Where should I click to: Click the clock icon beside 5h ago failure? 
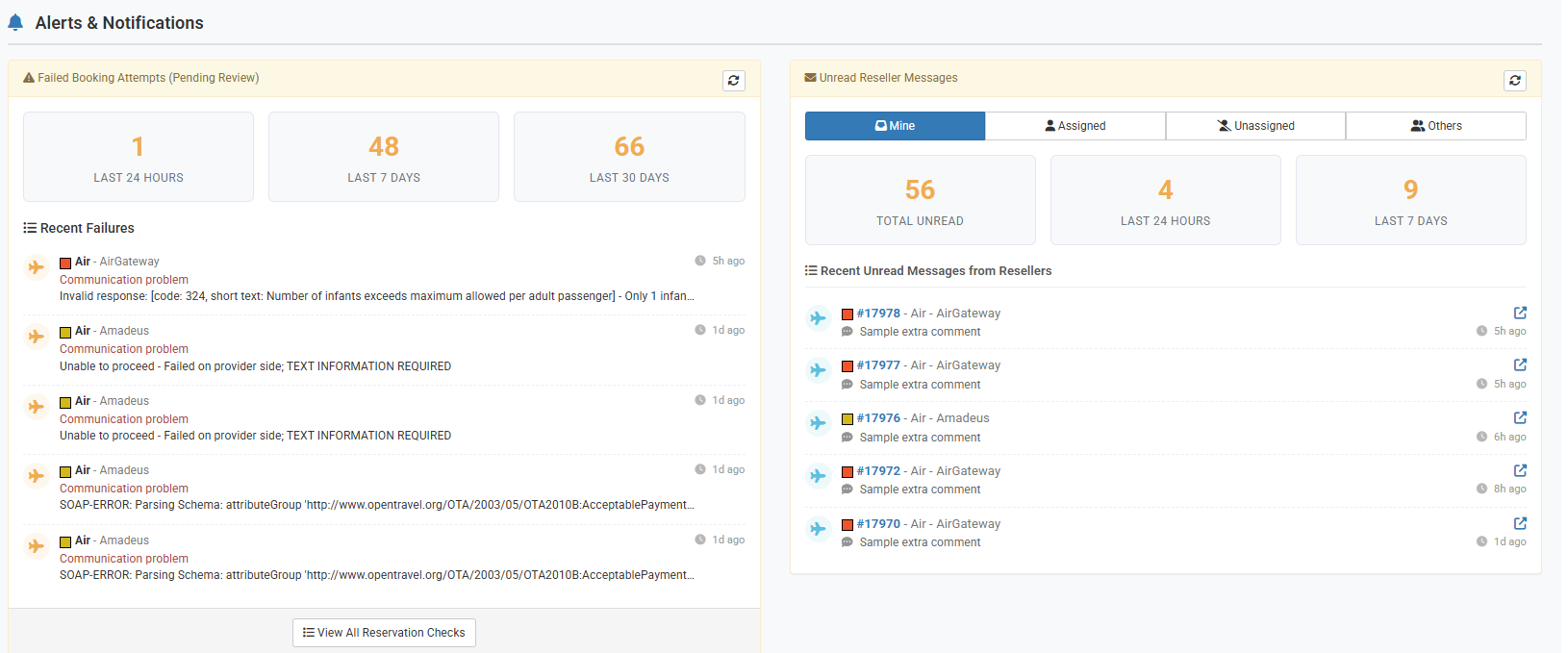[700, 261]
